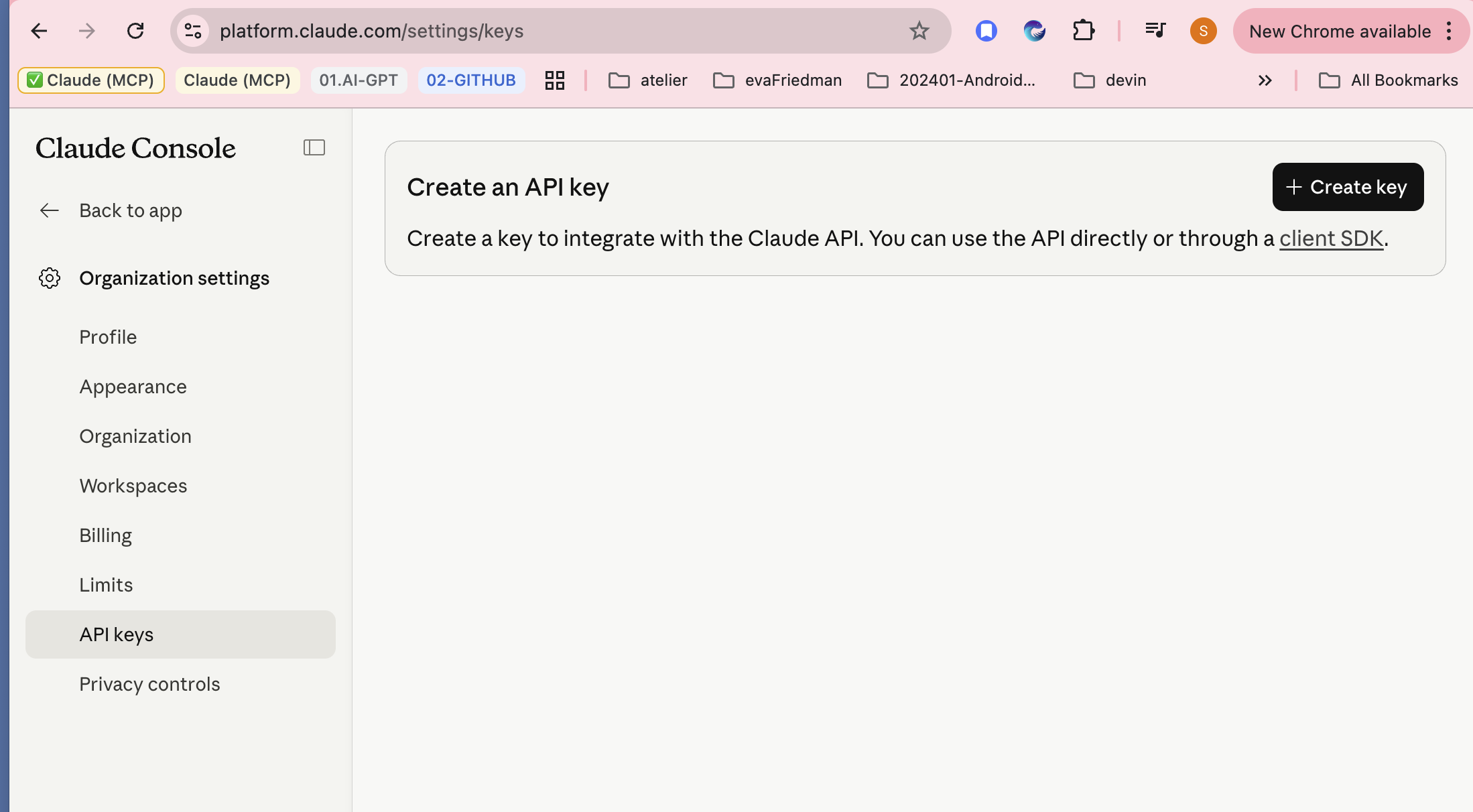The height and width of the screenshot is (812, 1473).
Task: Open the 01.AI-GPT bookmark
Action: tap(359, 80)
